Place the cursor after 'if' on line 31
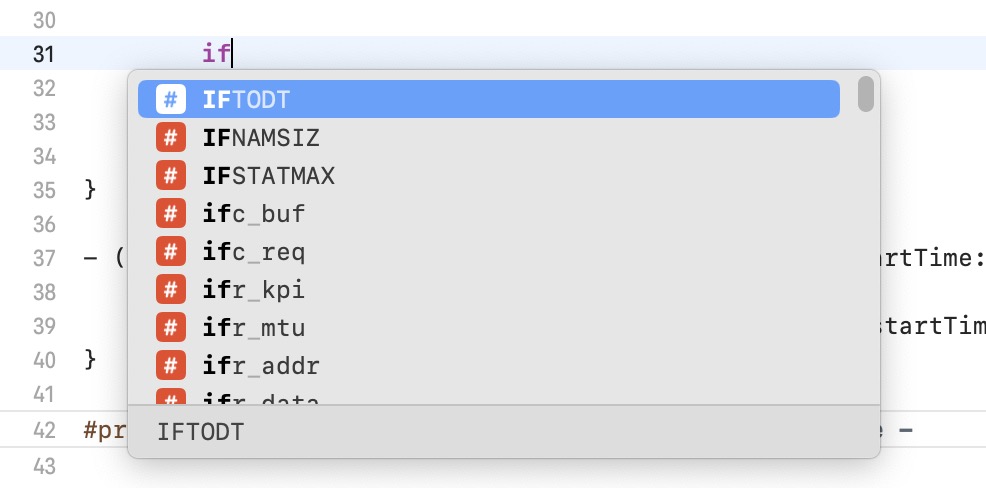This screenshot has height=488, width=986. click(233, 53)
